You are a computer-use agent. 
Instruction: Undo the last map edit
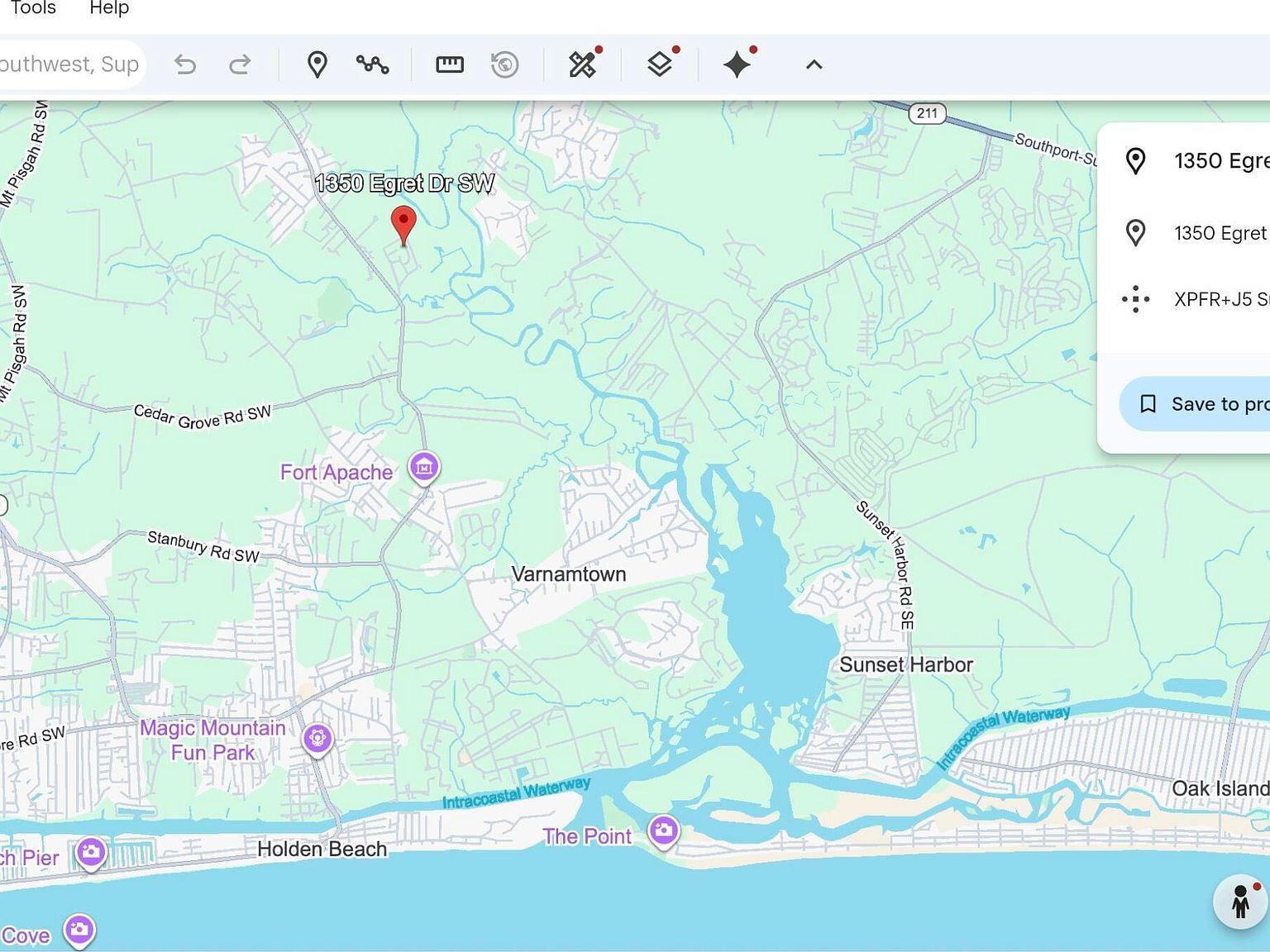184,64
